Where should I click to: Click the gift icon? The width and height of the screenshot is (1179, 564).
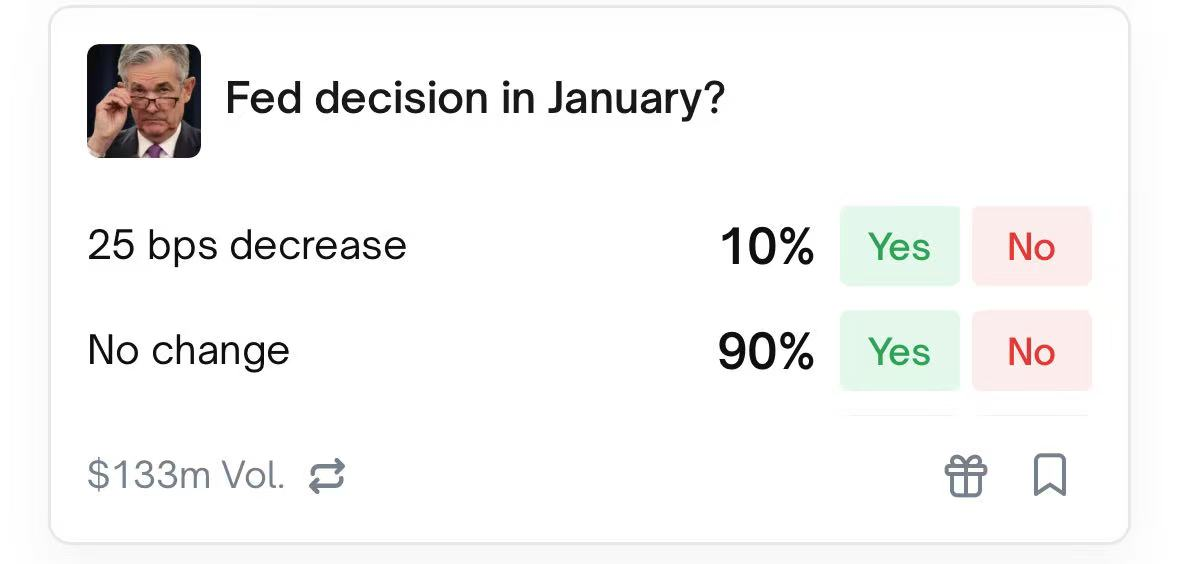[x=966, y=475]
